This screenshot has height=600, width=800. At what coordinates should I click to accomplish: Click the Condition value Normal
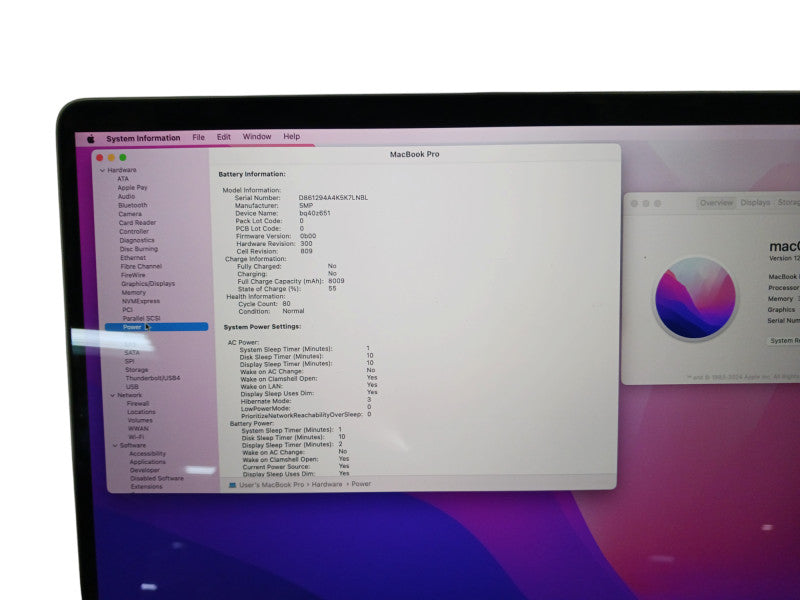[x=293, y=311]
